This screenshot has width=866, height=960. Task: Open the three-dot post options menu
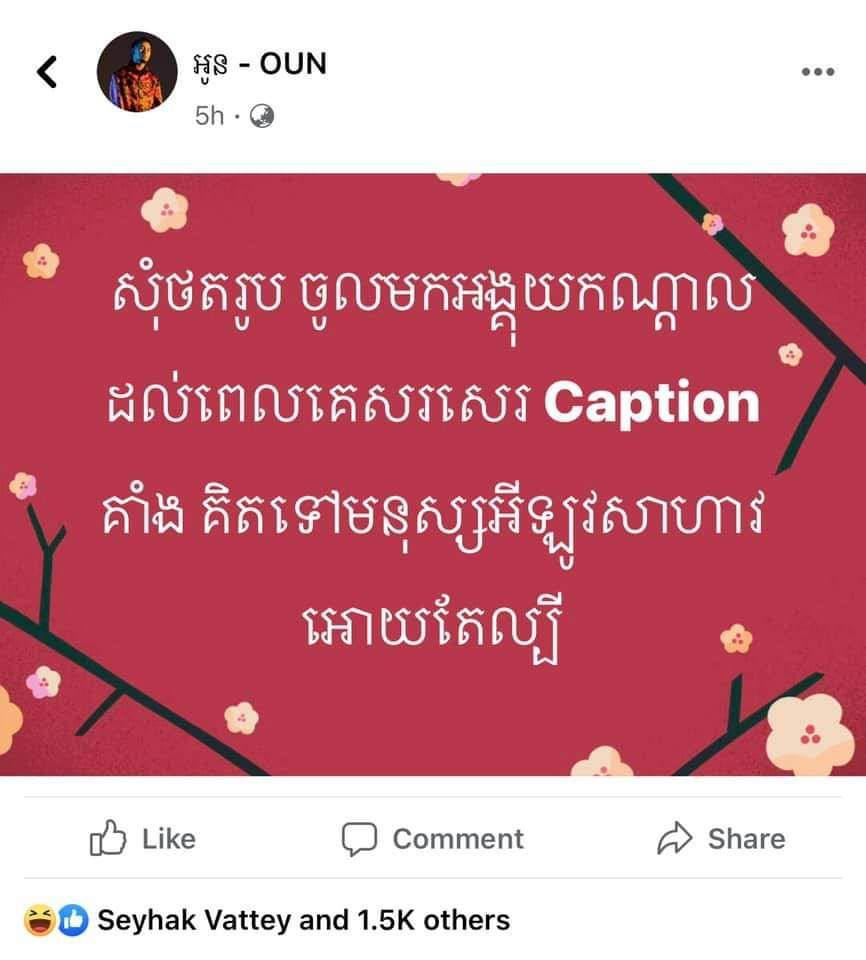[818, 72]
